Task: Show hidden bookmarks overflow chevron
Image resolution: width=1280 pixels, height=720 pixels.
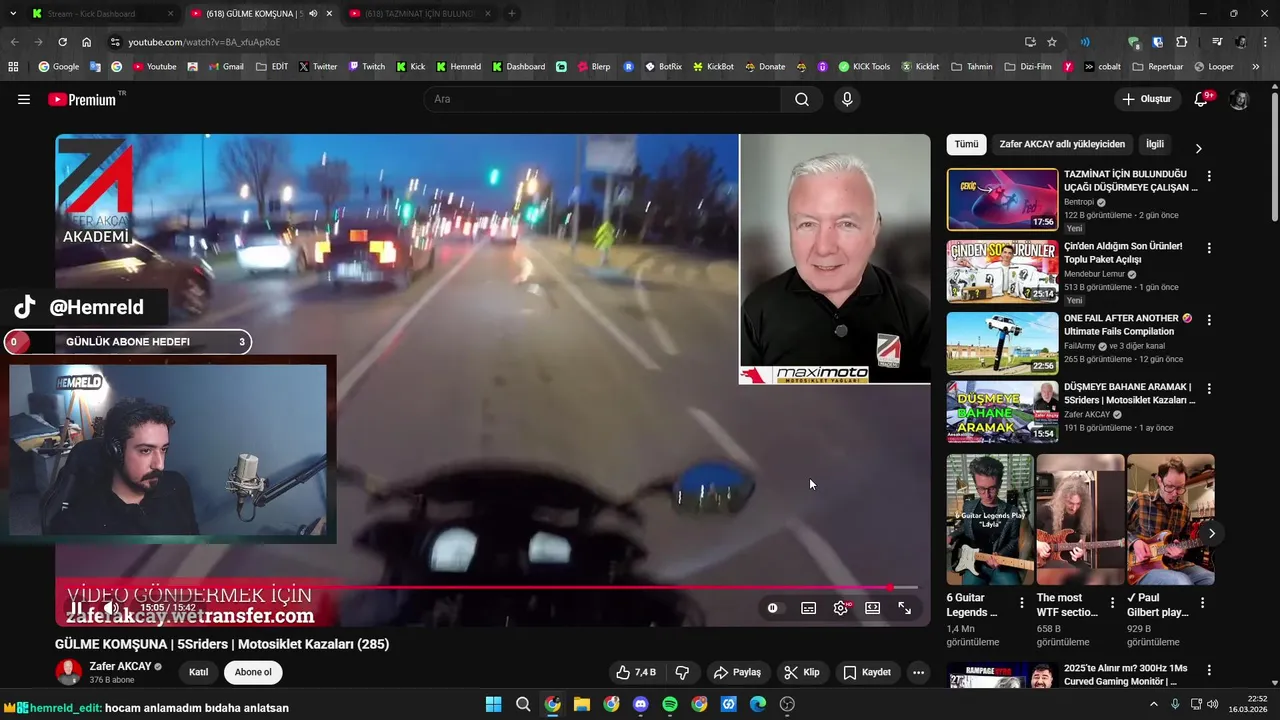Action: (1256, 67)
